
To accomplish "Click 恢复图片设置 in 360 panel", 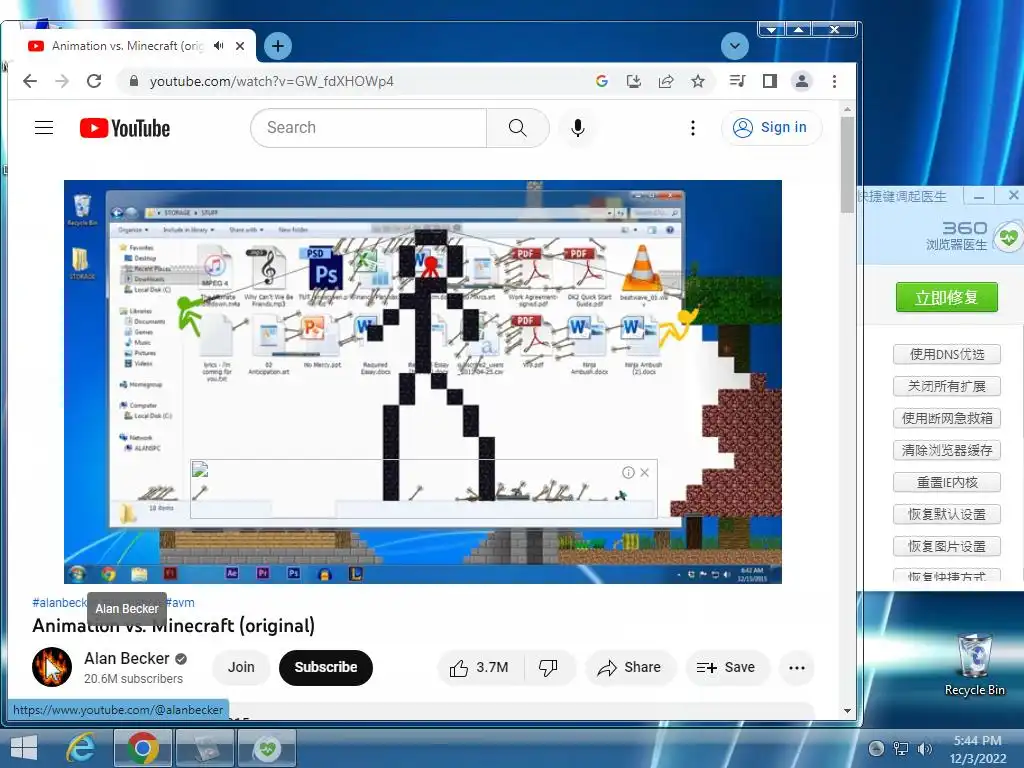I will 946,546.
